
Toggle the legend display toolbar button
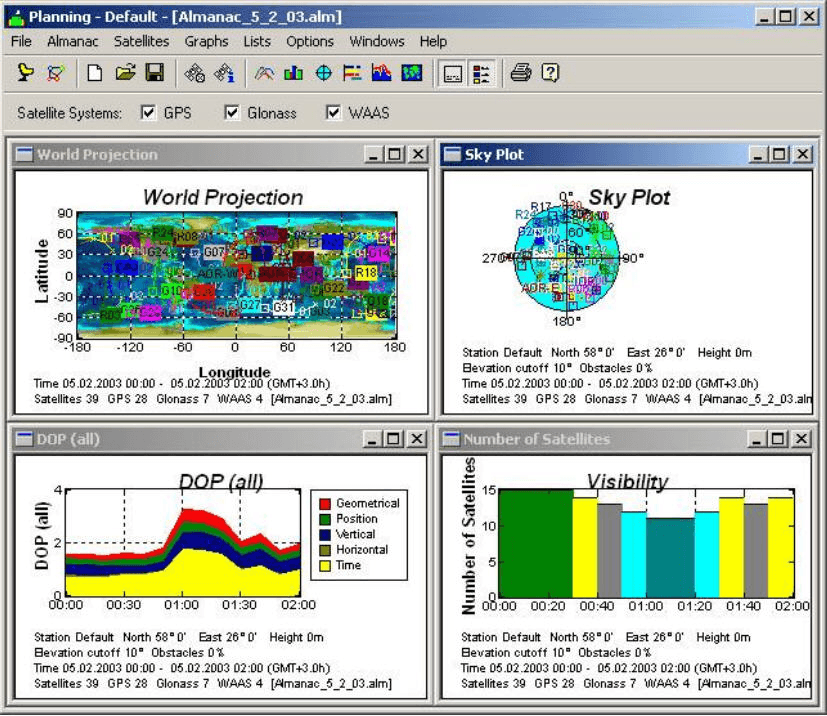pyautogui.click(x=480, y=73)
